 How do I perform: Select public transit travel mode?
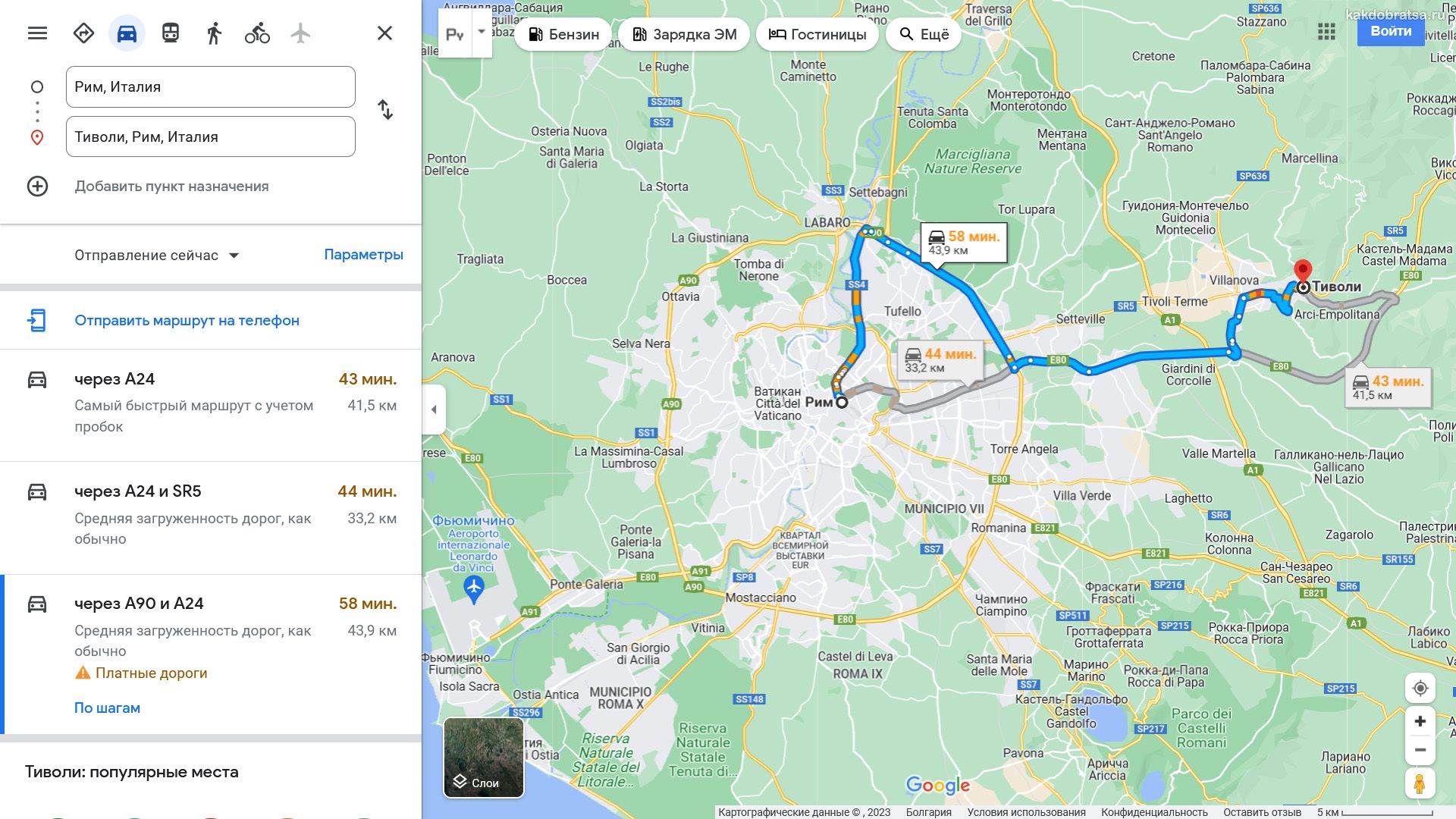click(171, 33)
